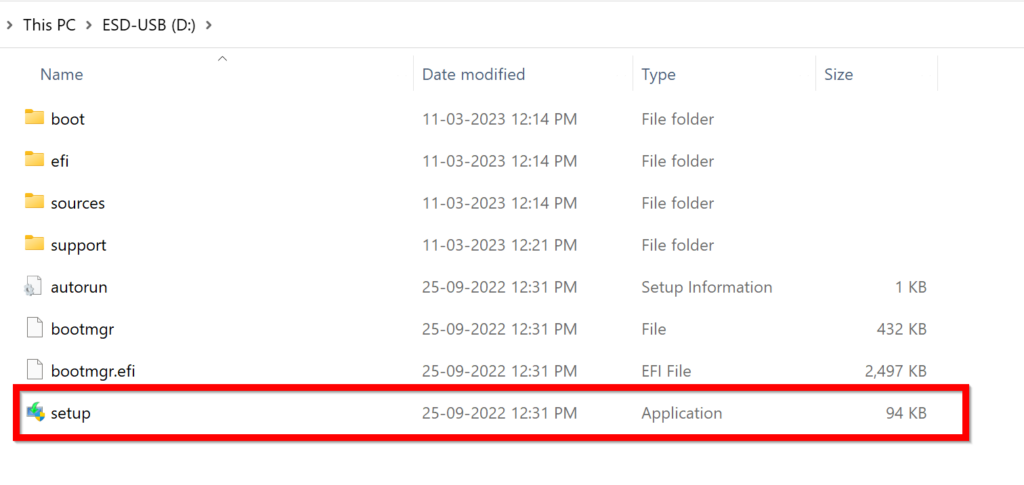1024x485 pixels.
Task: Click the sources folder icon
Action: [x=35, y=202]
